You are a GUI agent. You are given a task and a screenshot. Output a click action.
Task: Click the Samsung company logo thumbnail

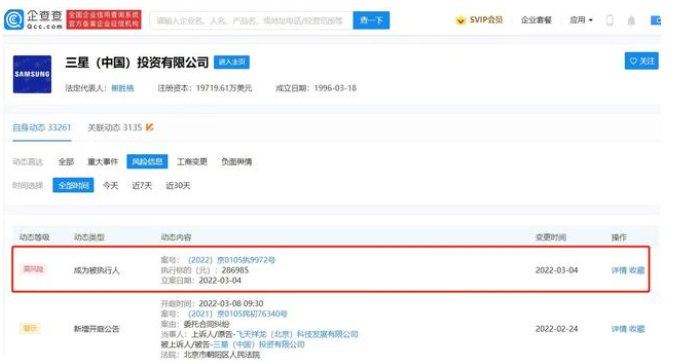32,74
